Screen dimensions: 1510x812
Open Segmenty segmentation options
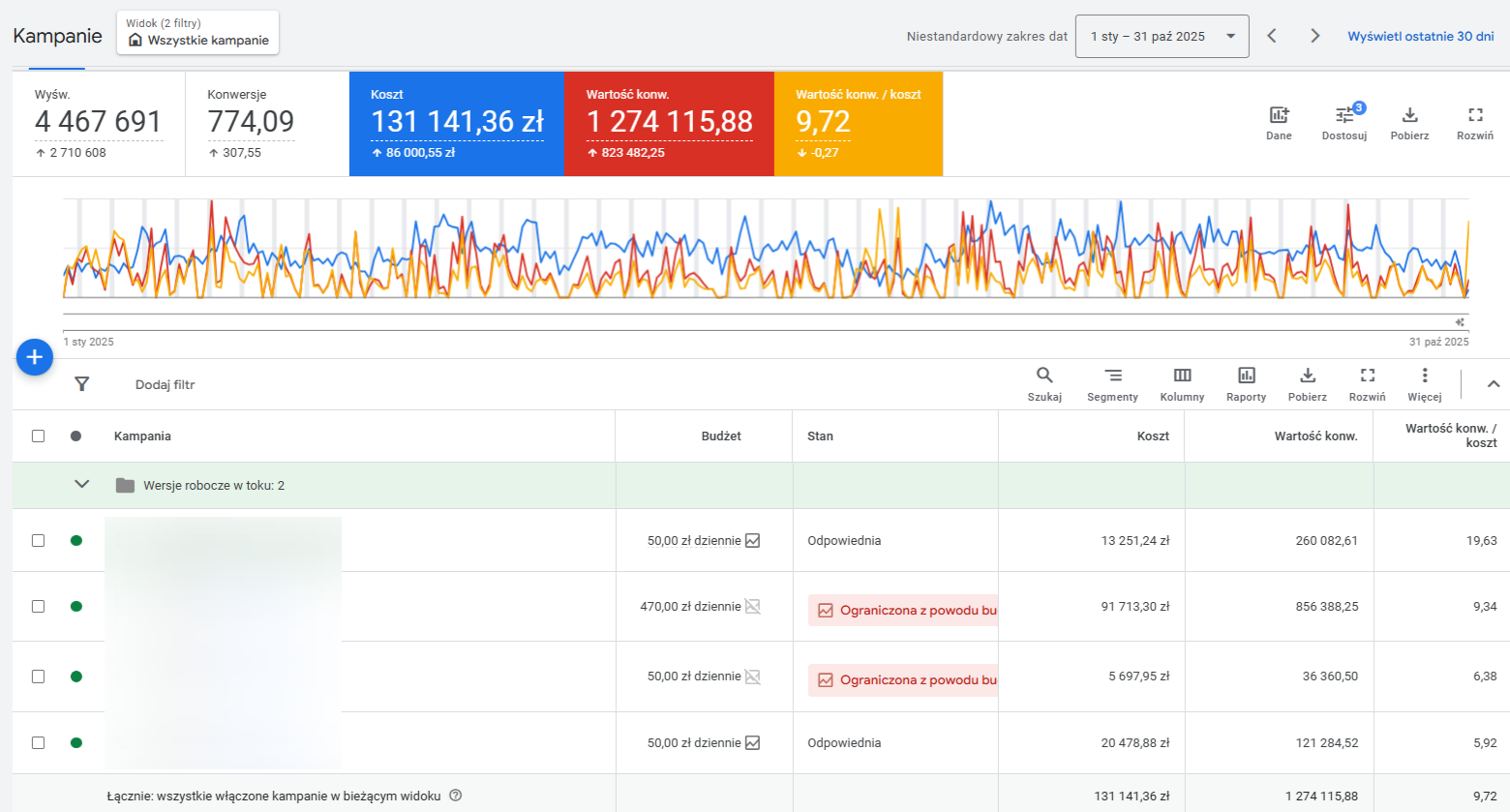[x=1112, y=383]
